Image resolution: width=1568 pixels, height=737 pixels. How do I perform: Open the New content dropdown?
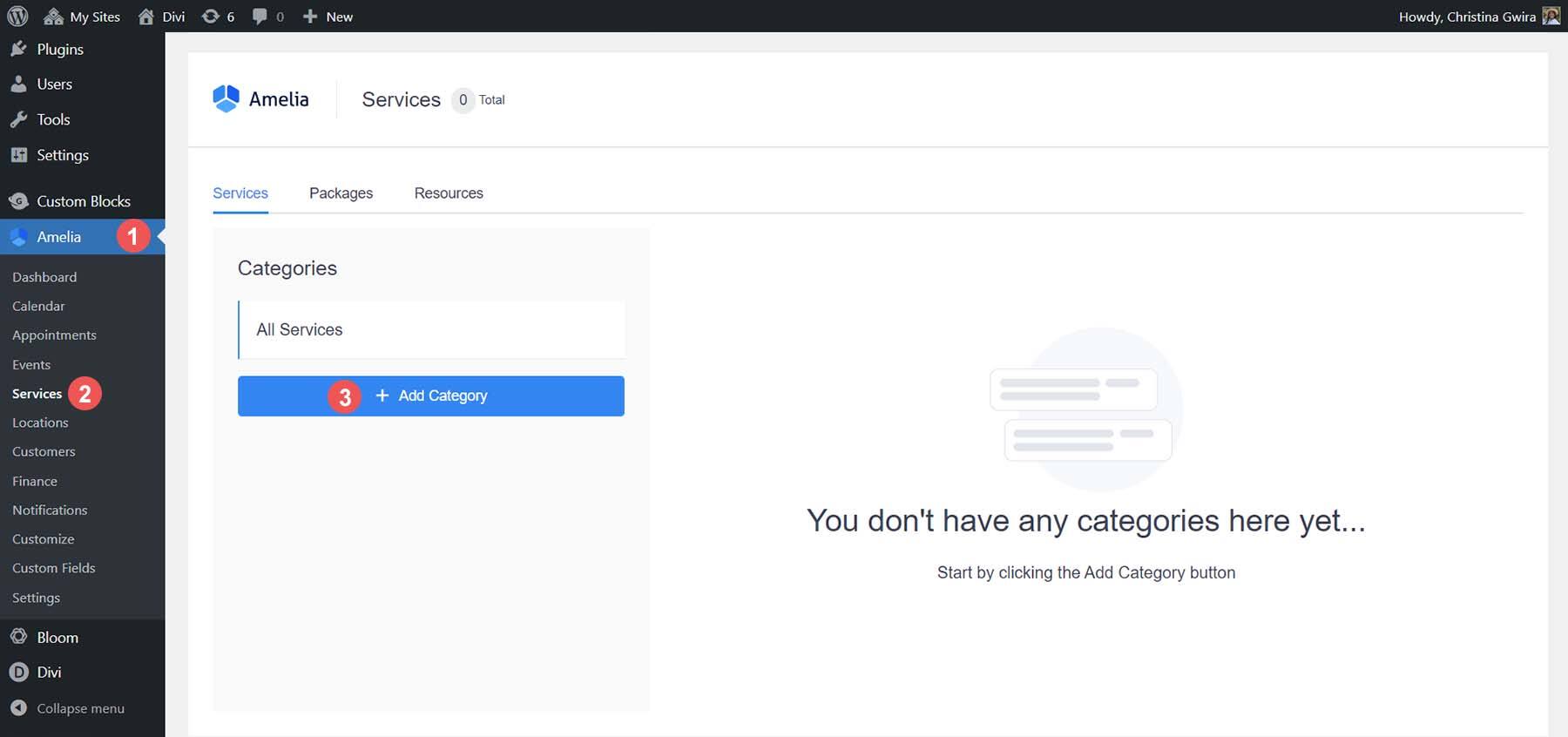[x=328, y=17]
